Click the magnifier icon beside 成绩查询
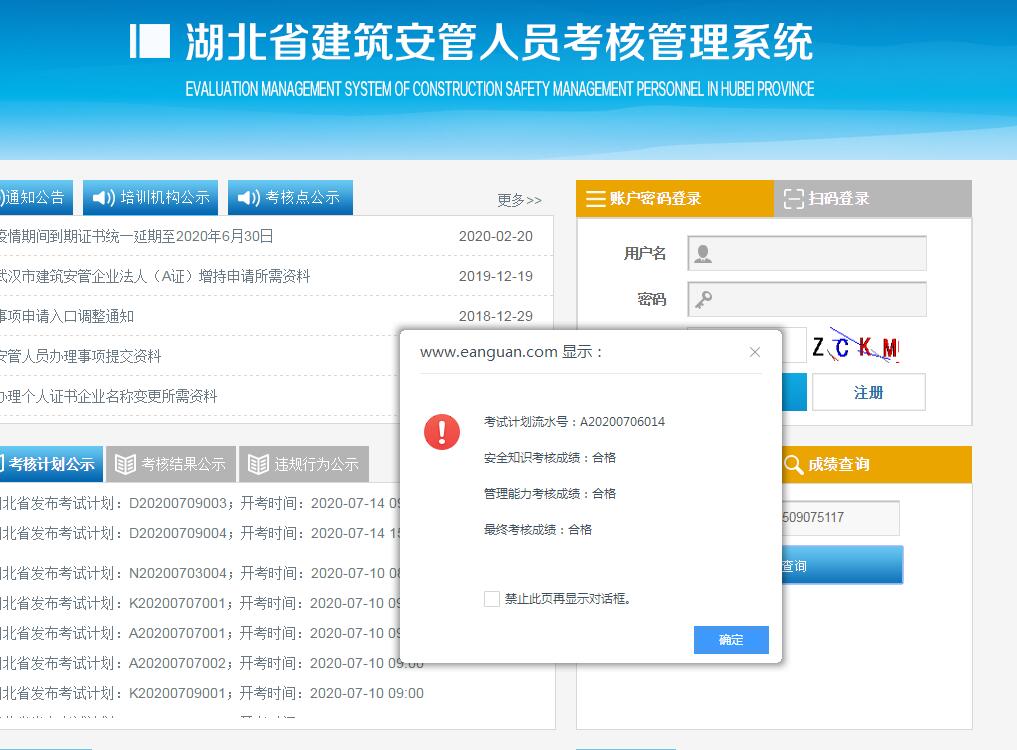 (x=793, y=465)
